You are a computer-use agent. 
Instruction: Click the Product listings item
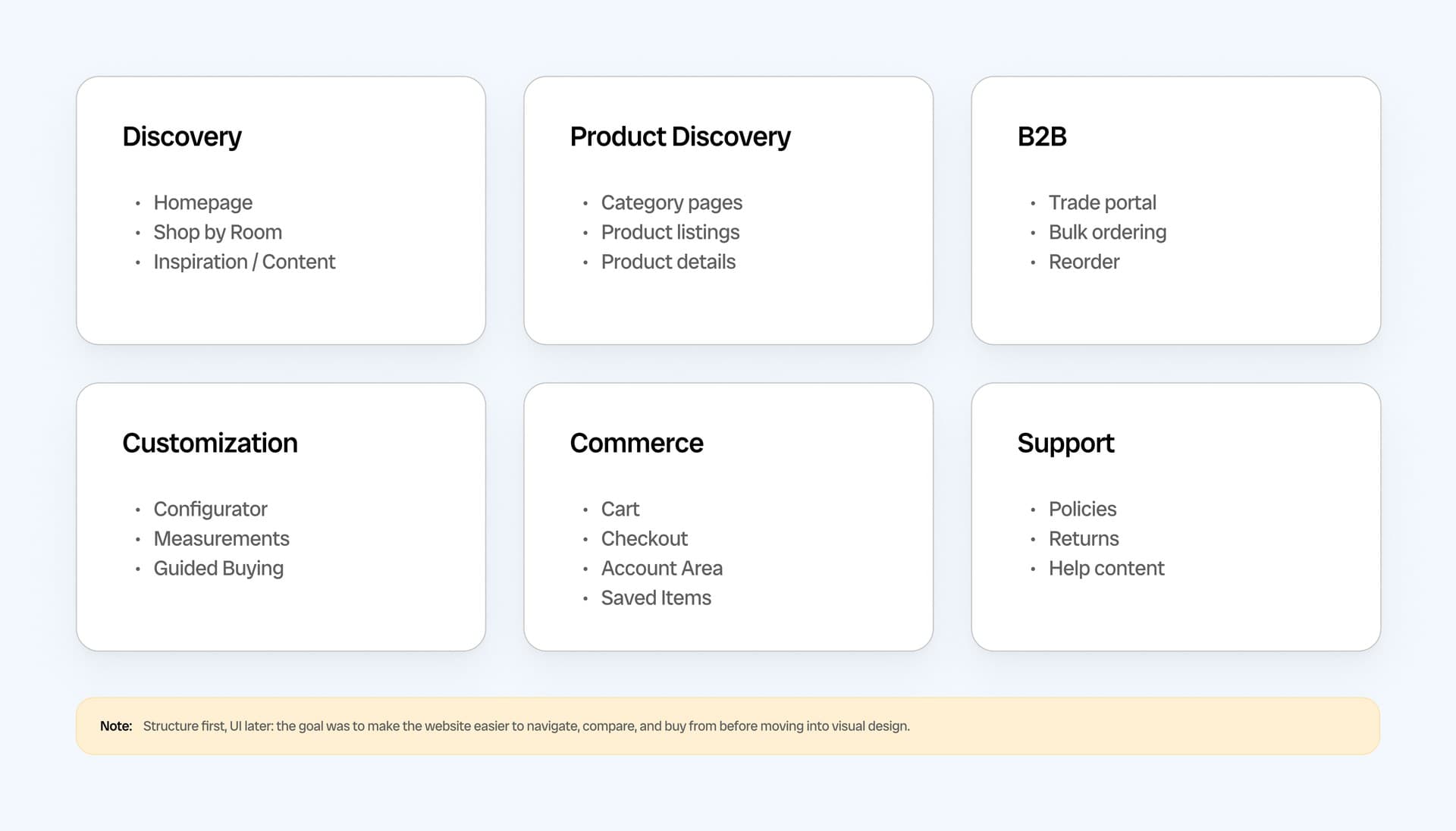(670, 232)
